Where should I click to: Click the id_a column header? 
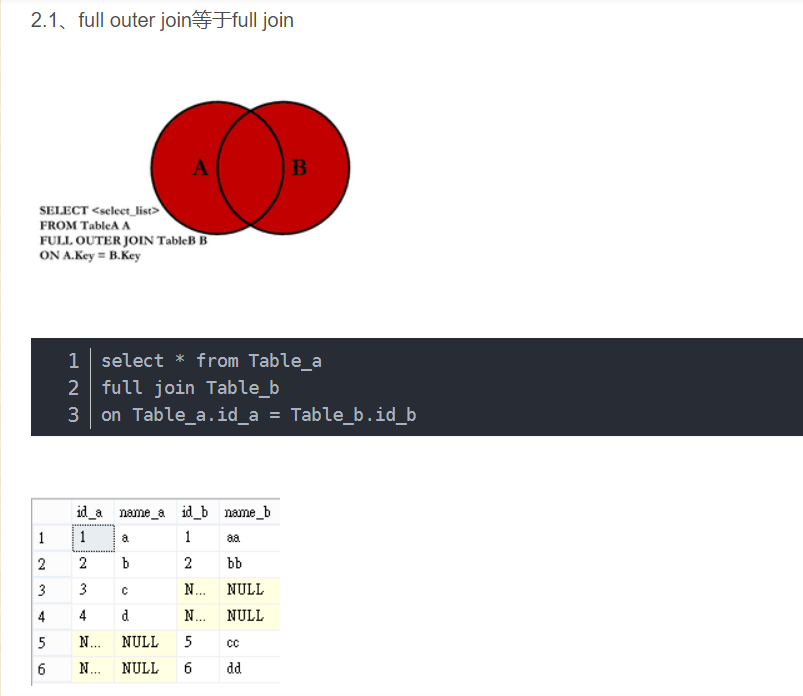coord(93,512)
